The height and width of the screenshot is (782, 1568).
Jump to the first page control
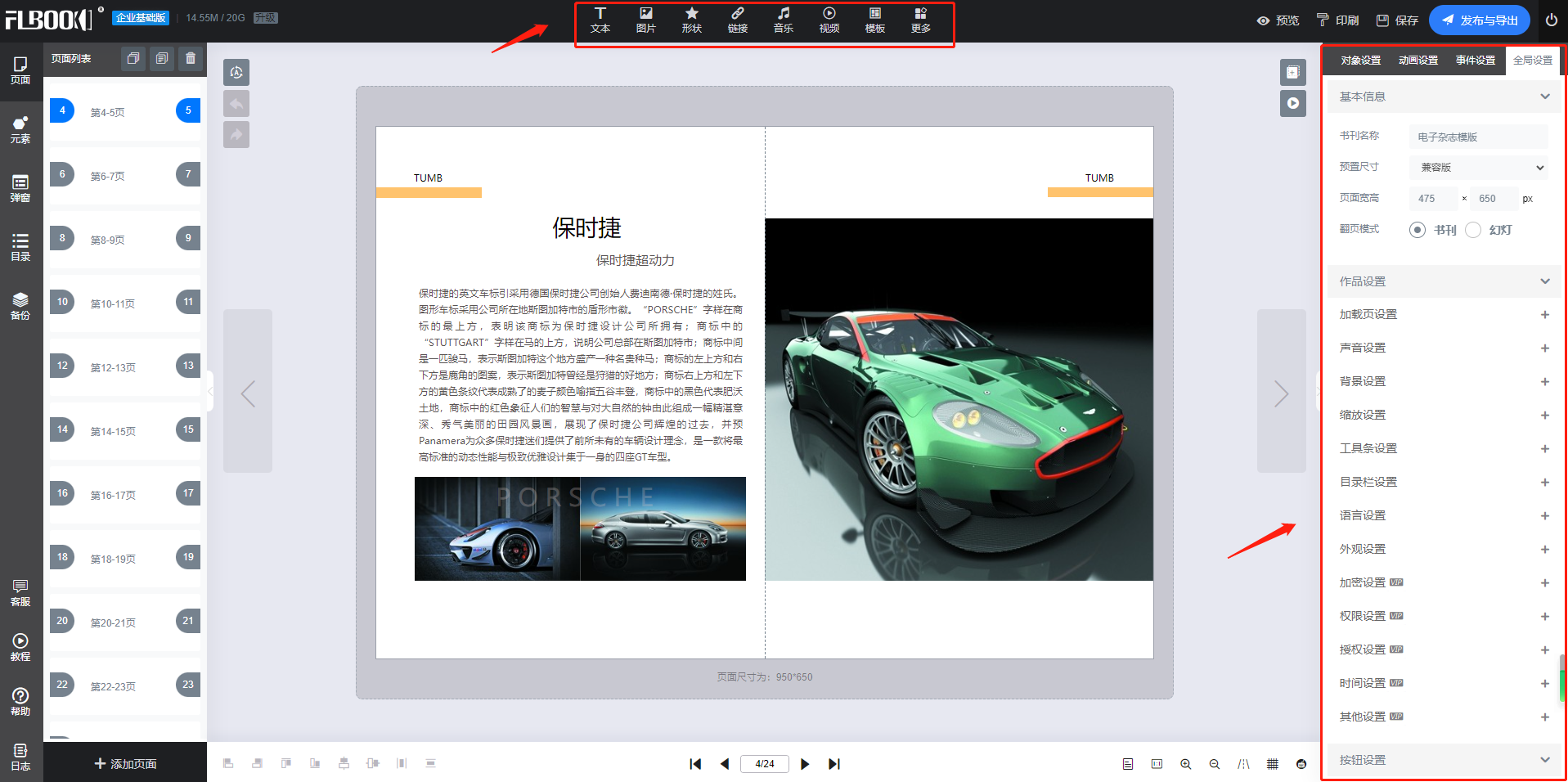(x=695, y=764)
